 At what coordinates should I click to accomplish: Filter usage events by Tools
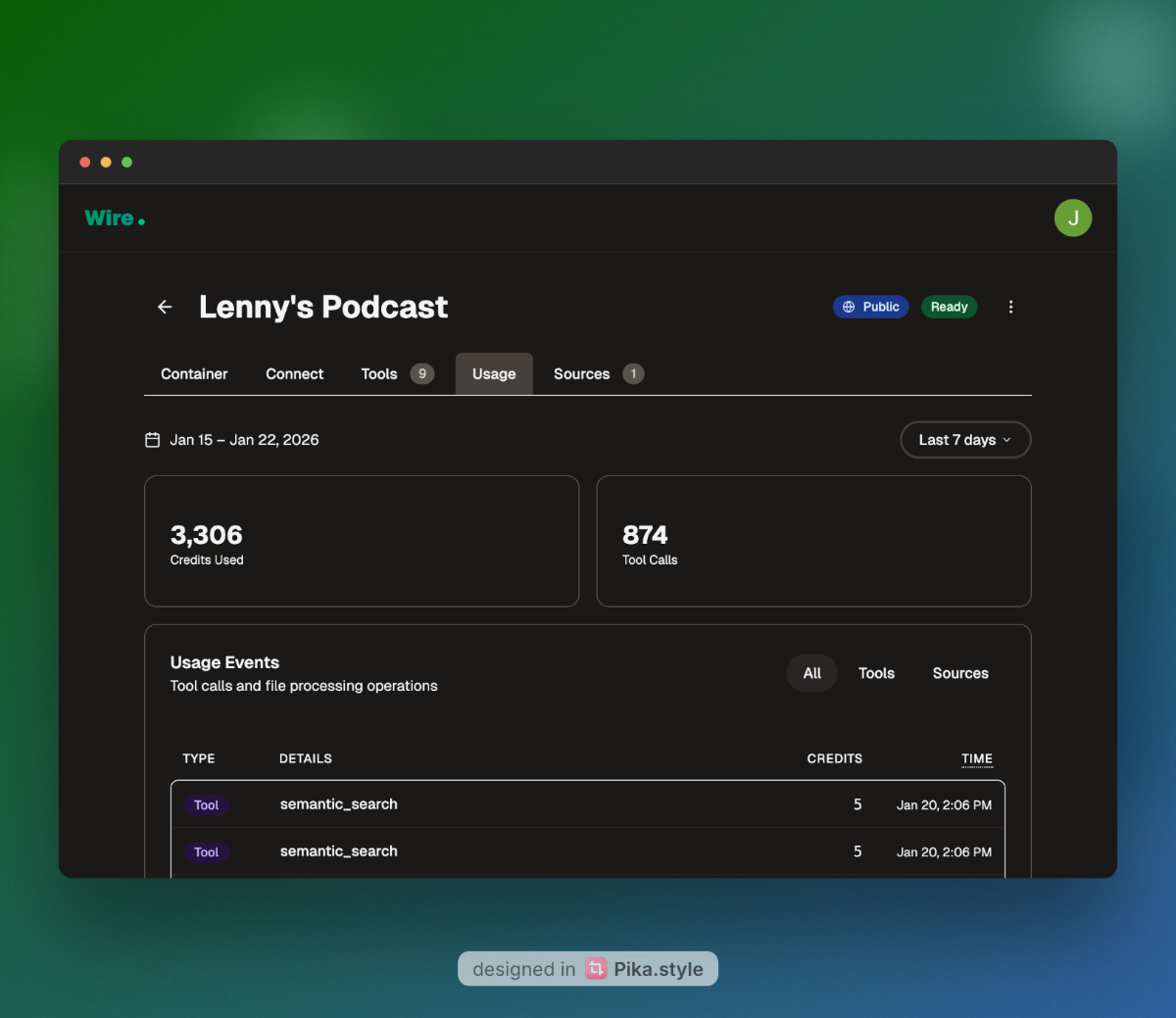point(876,673)
